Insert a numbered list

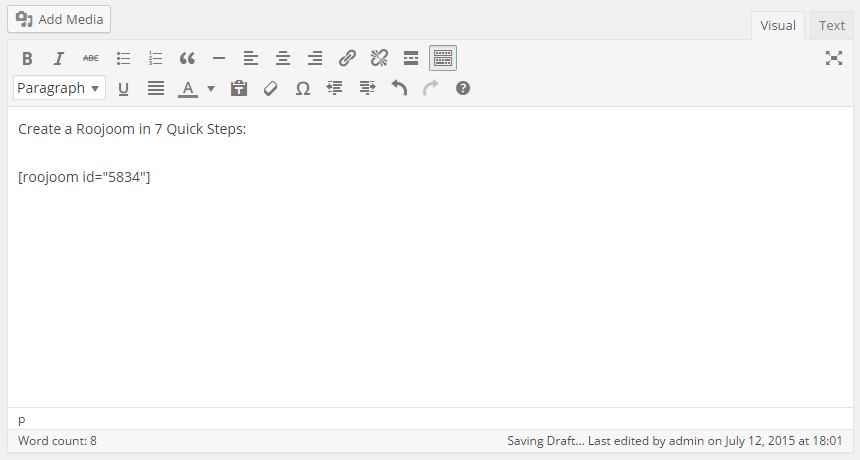[x=155, y=58]
